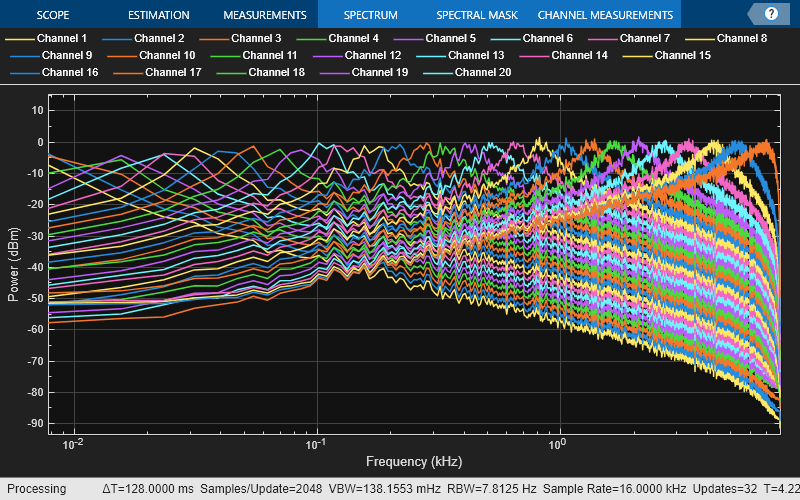Click VBW=138.1553 mHz status entry
800x500 pixels.
385,489
